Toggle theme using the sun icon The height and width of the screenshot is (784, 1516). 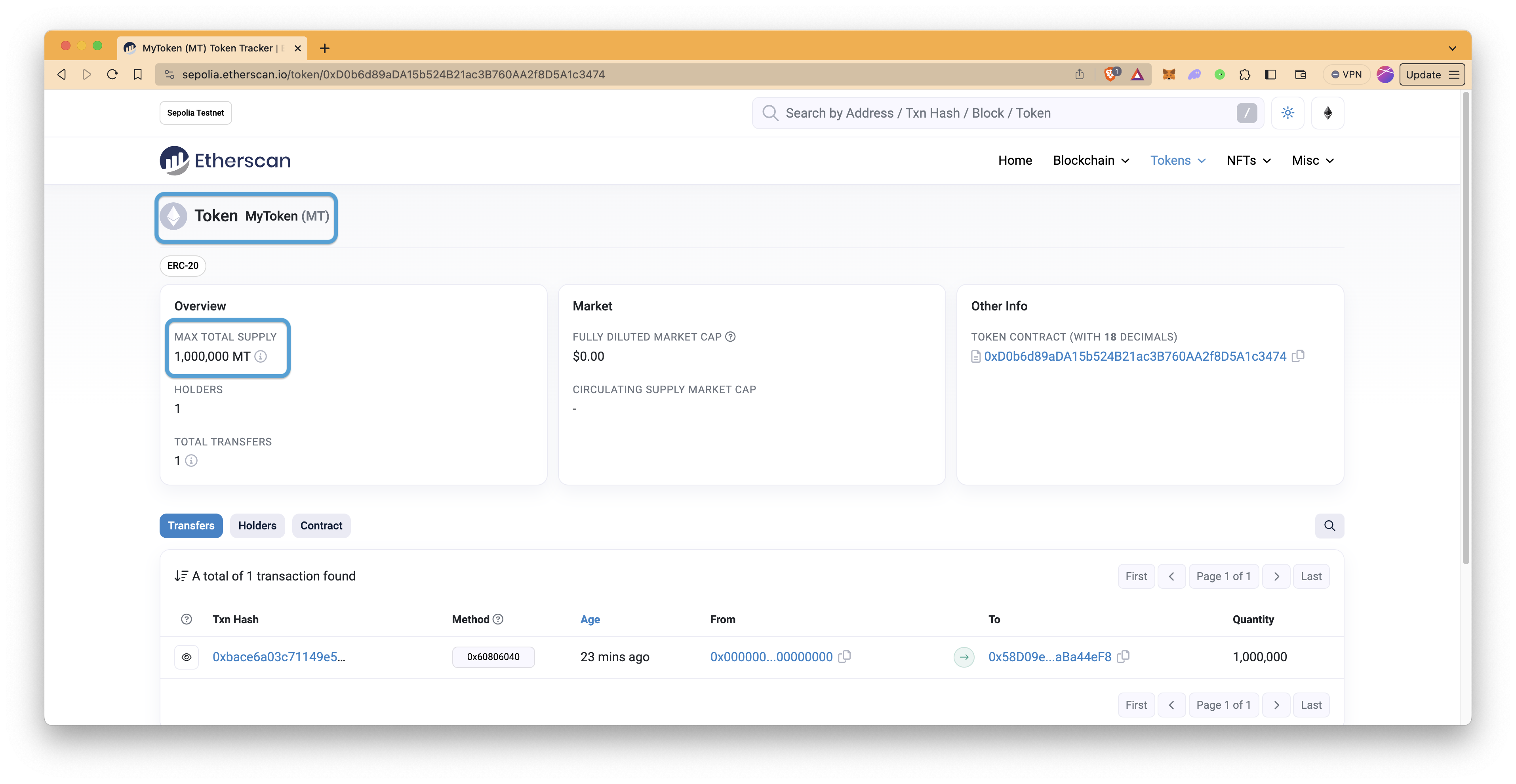(1287, 113)
